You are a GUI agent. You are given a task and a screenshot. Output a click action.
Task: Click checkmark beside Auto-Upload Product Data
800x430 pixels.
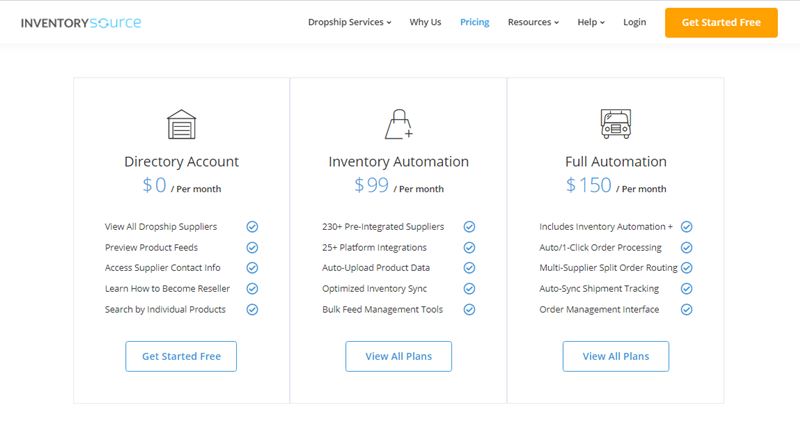469,268
